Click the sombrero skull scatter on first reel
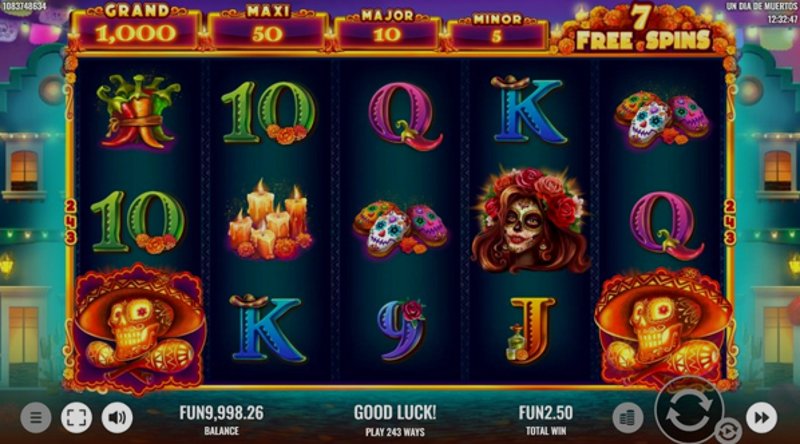This screenshot has height=444, width=800. click(138, 329)
